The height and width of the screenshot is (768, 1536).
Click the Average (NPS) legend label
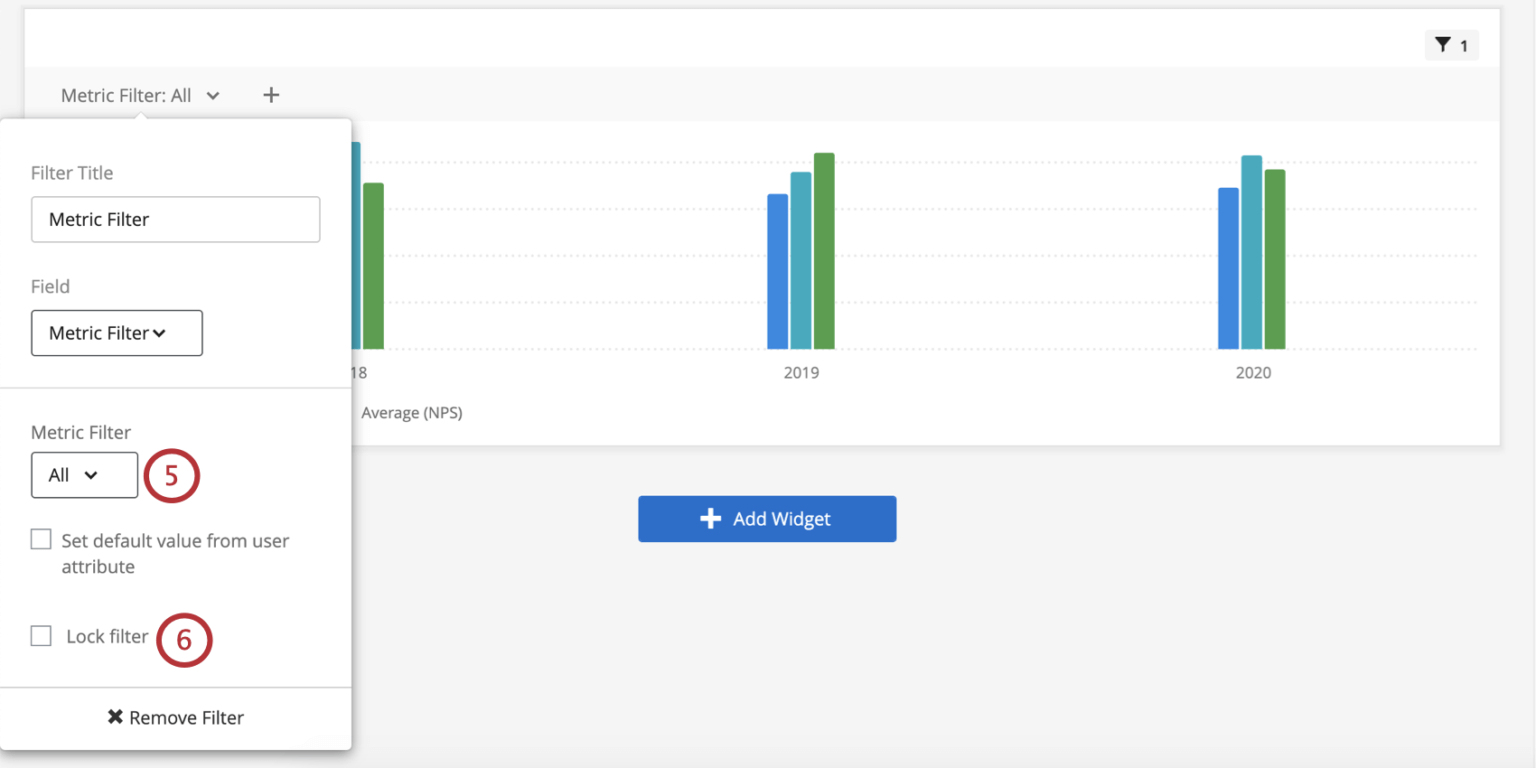(411, 412)
